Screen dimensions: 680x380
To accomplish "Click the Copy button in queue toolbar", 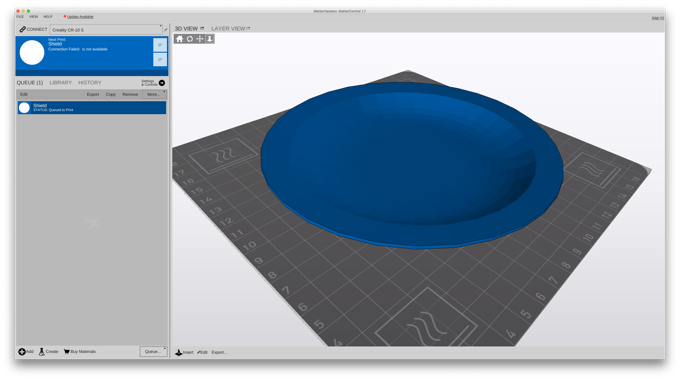I will tap(111, 94).
